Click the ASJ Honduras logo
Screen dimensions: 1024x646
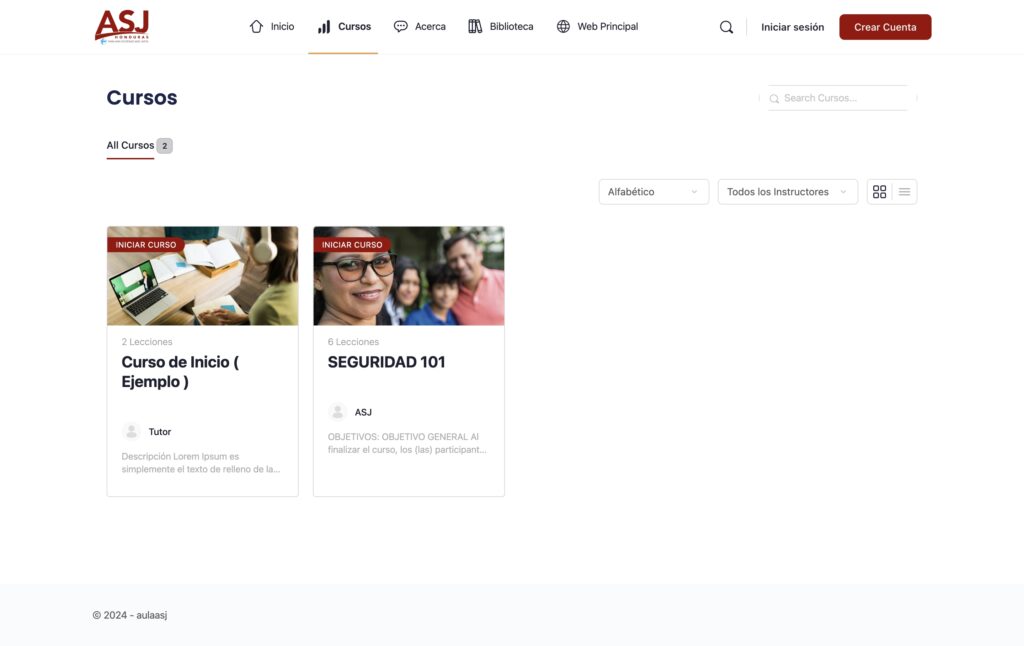(x=122, y=26)
